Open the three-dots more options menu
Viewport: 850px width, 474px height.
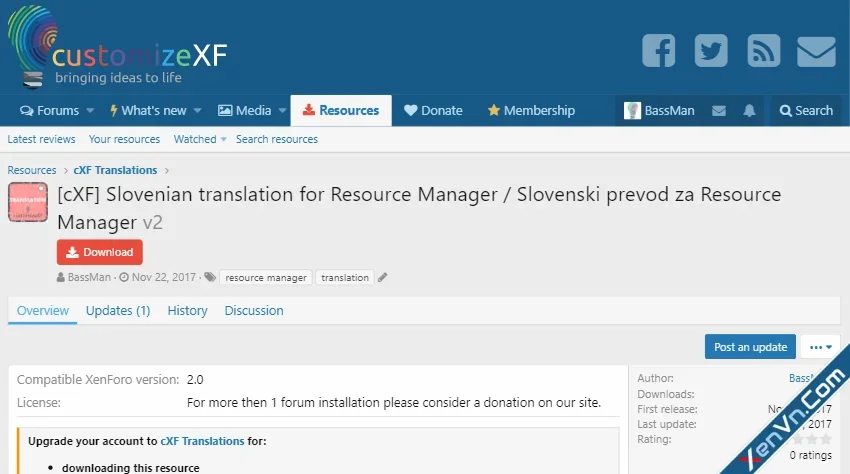tap(820, 347)
